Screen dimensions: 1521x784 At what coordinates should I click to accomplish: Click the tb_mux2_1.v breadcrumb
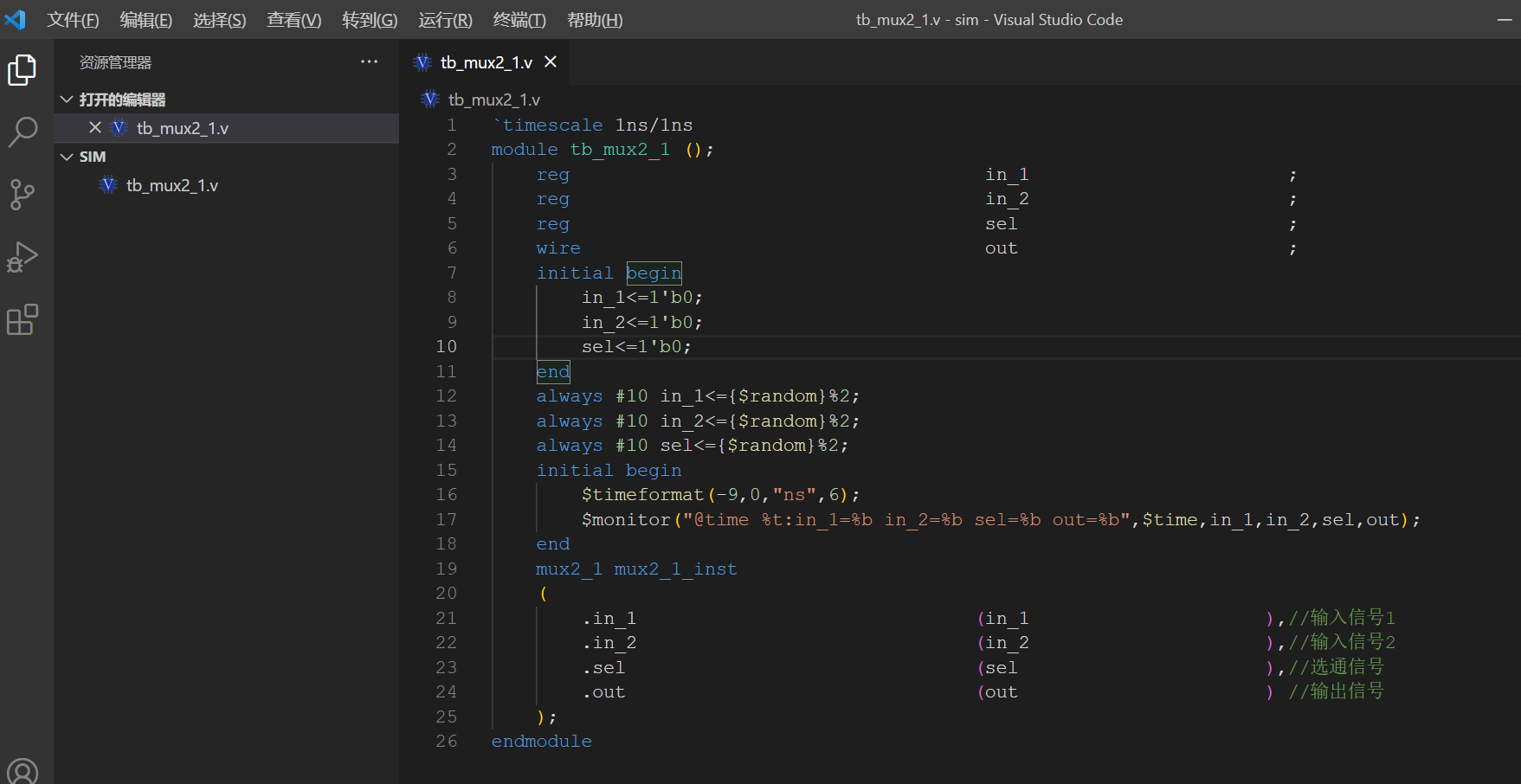point(493,100)
